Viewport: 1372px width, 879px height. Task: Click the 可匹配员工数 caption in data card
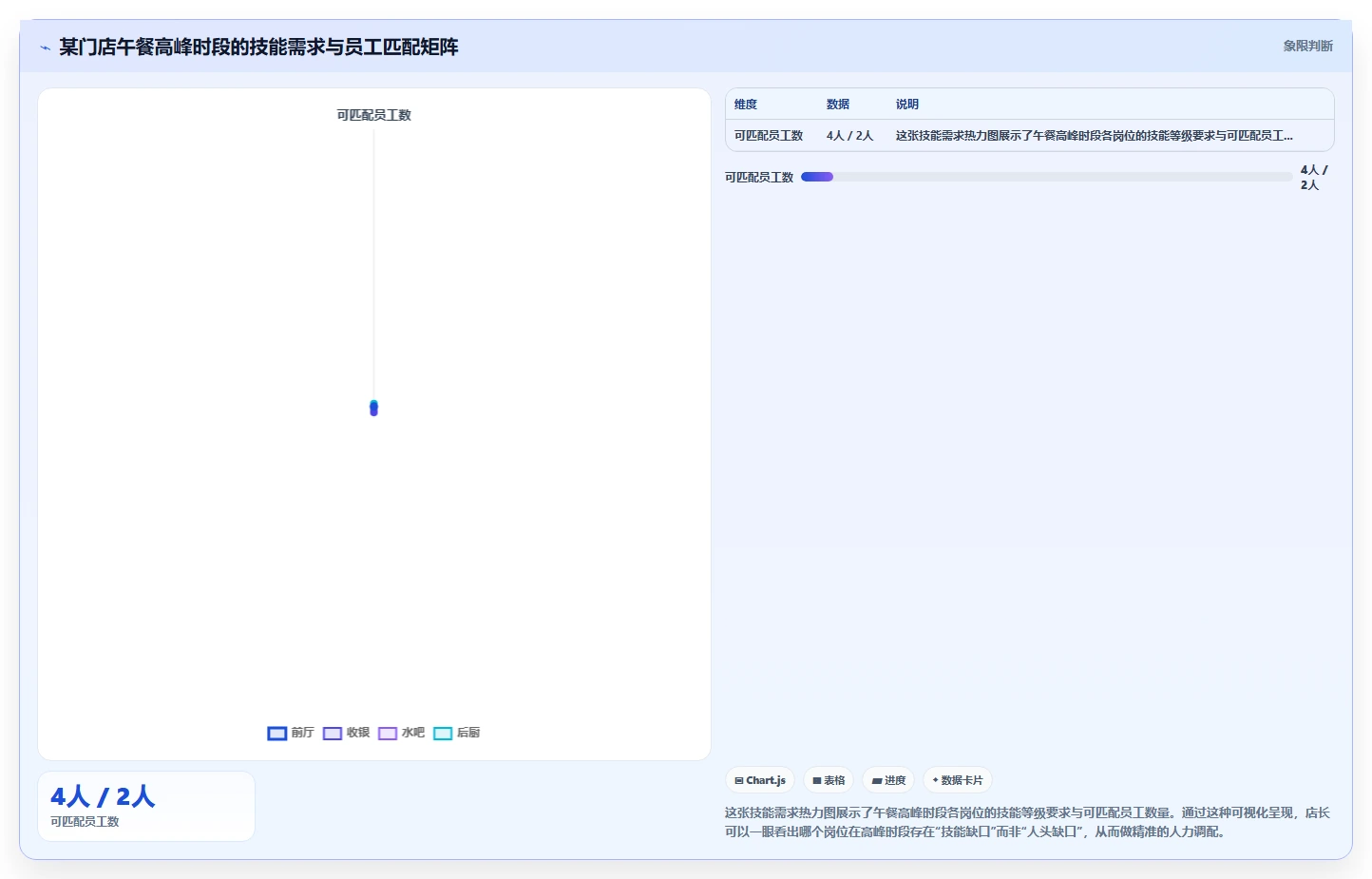[x=85, y=822]
